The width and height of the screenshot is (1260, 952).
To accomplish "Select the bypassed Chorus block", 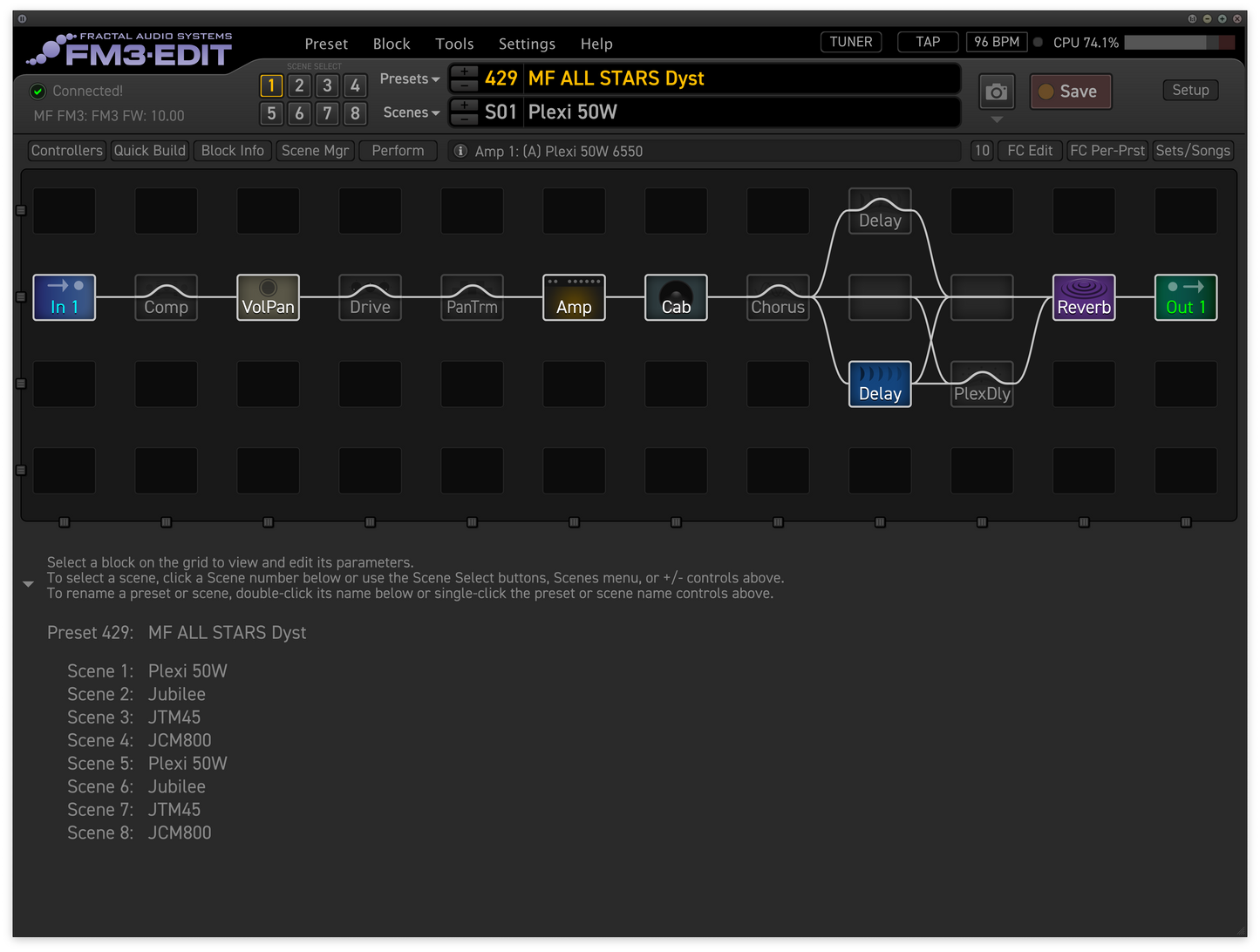I will (778, 297).
